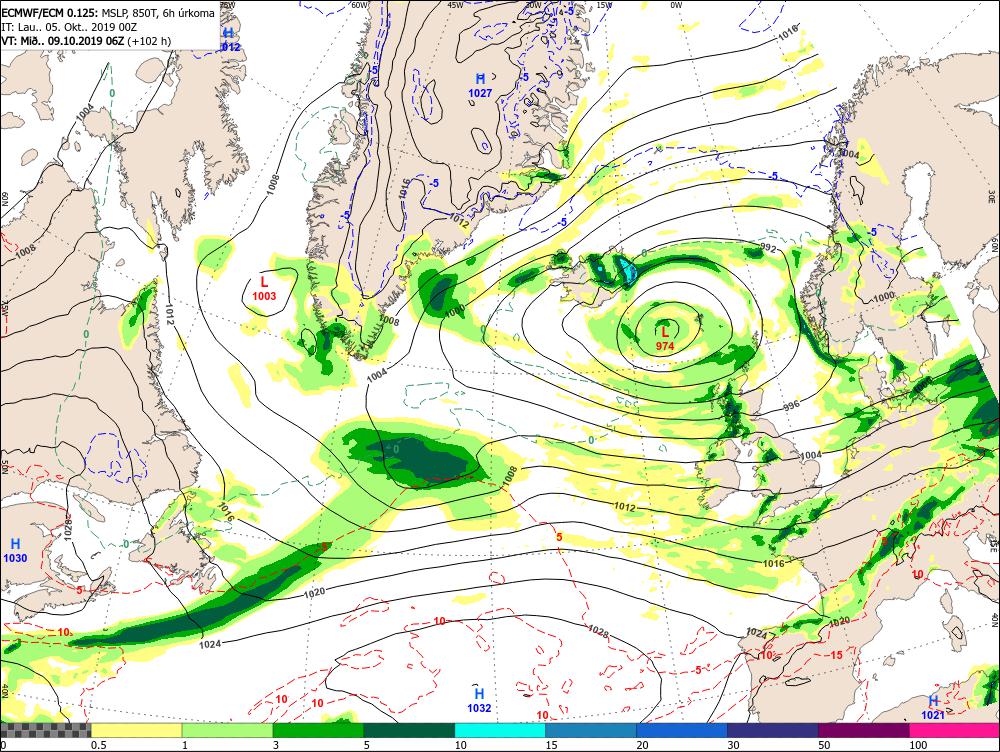
Task: Pick the medium green 3–5 legend swatch
Action: (x=318, y=730)
